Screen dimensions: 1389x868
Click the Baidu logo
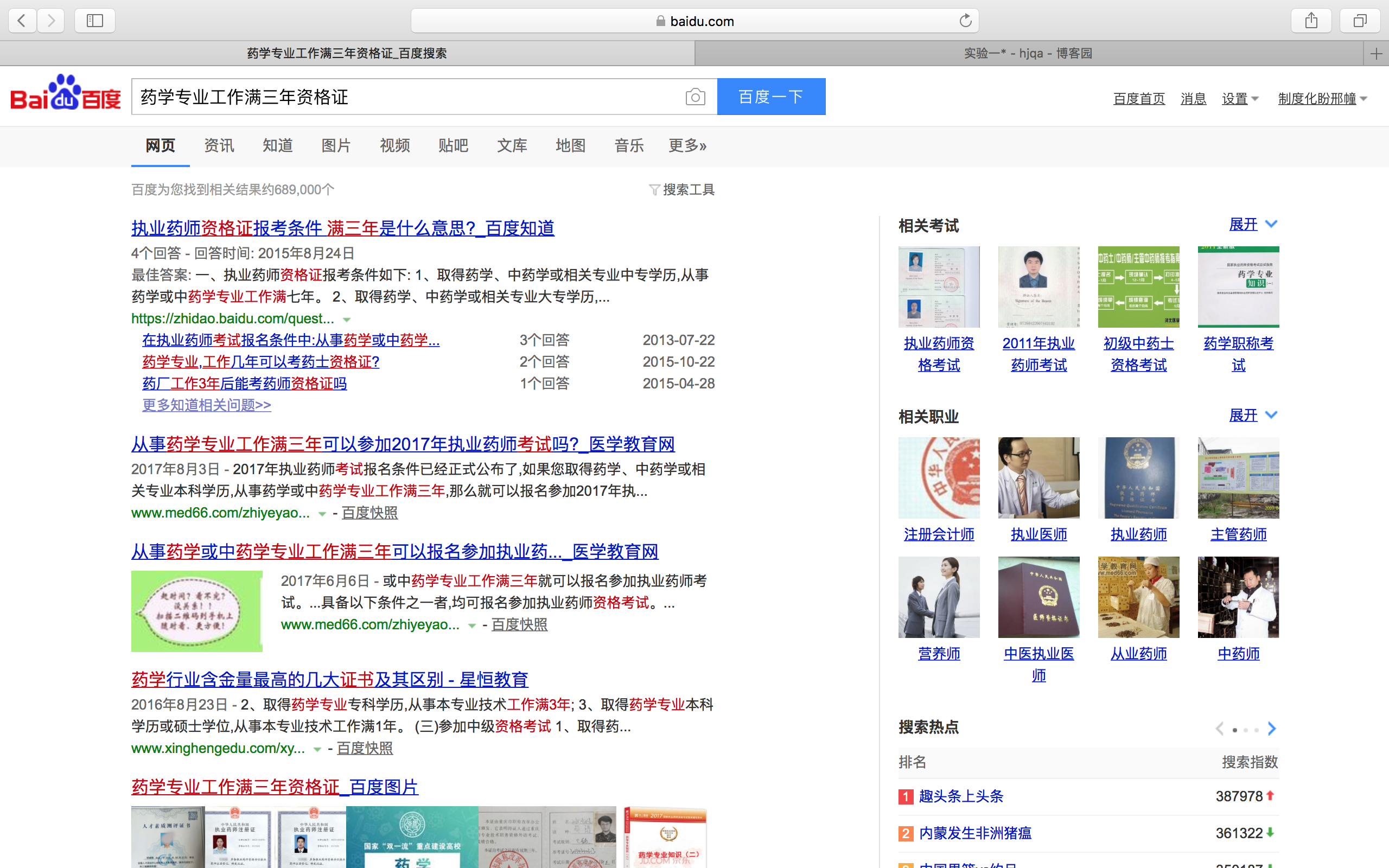pyautogui.click(x=66, y=93)
